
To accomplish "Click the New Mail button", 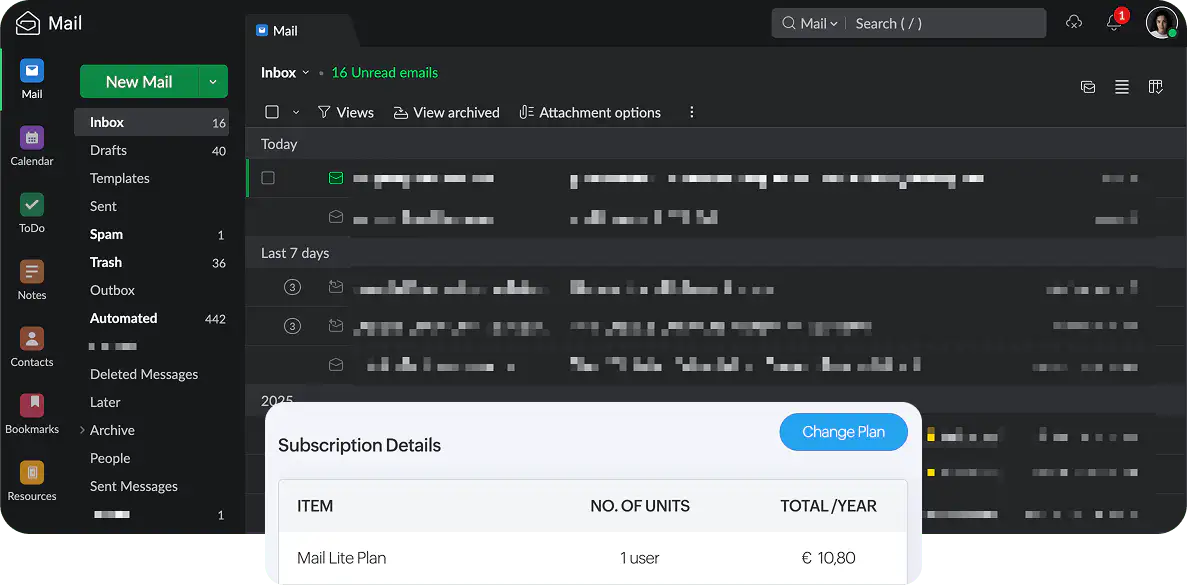I will click(x=139, y=82).
